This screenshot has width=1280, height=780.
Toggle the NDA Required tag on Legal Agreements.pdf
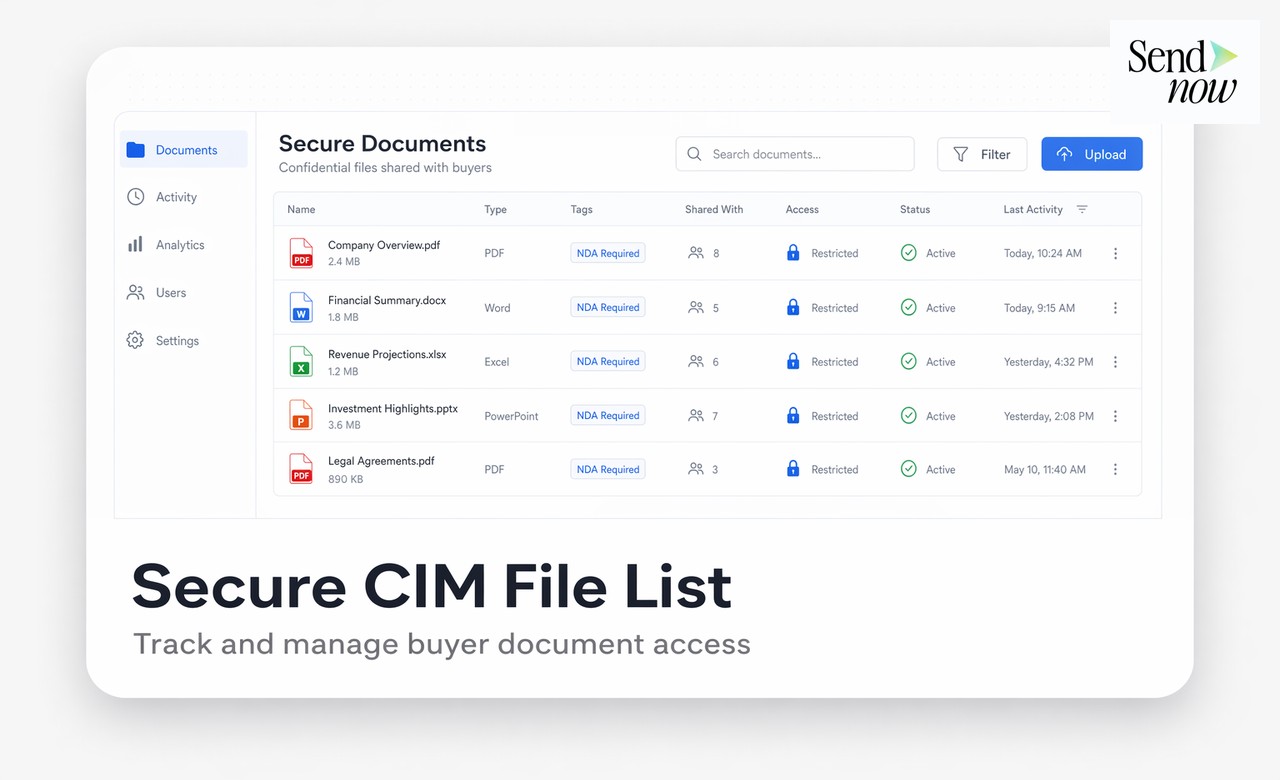pos(607,468)
